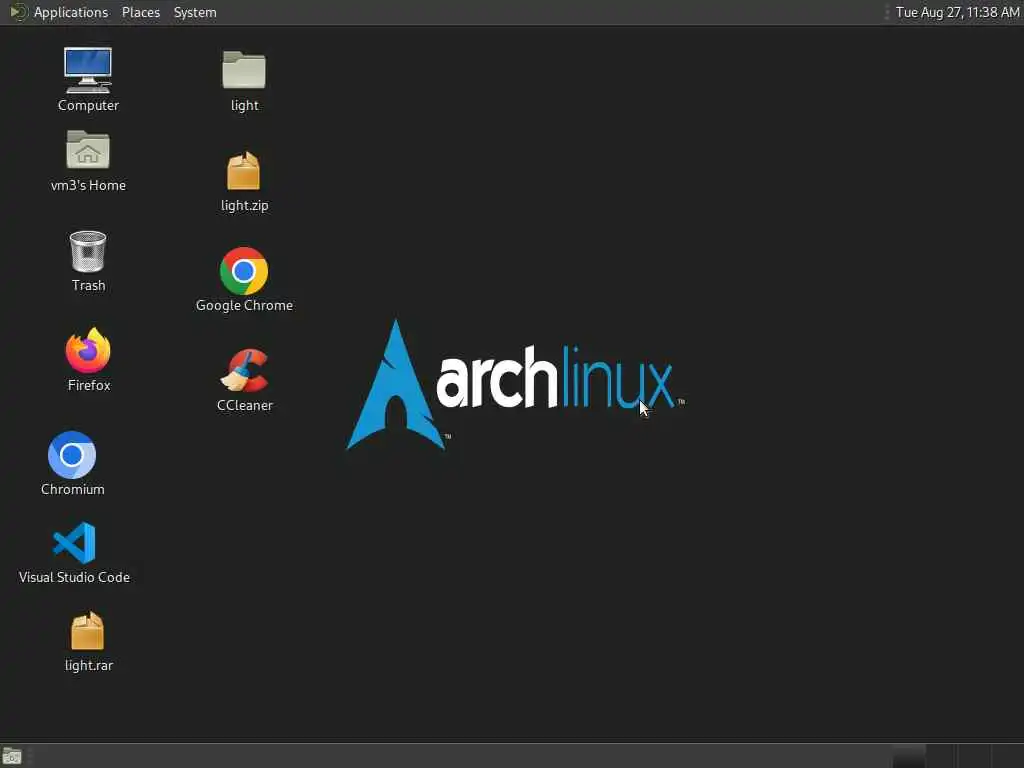Open the Places menu
Image resolution: width=1024 pixels, height=768 pixels.
click(140, 12)
